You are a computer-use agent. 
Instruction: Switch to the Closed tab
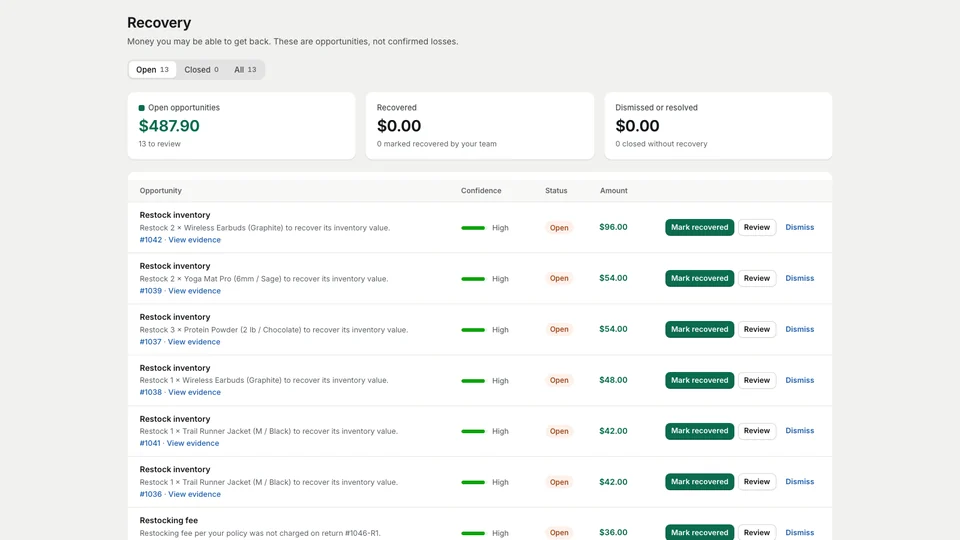(x=201, y=70)
